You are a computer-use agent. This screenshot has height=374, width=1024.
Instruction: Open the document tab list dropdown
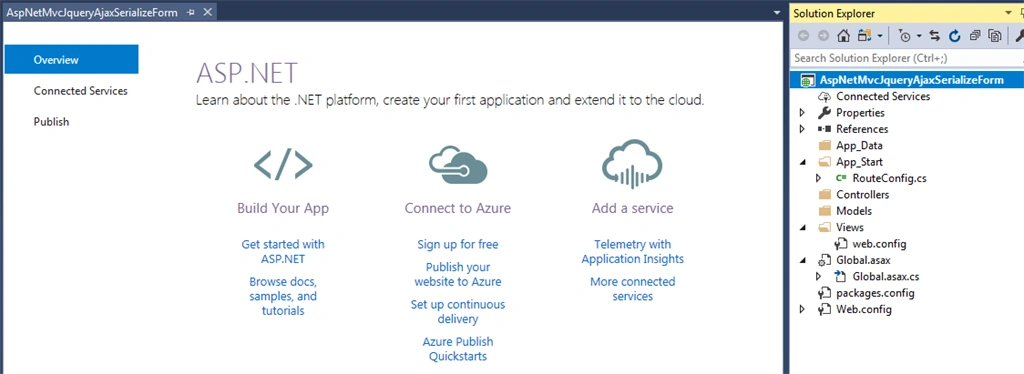pos(777,13)
